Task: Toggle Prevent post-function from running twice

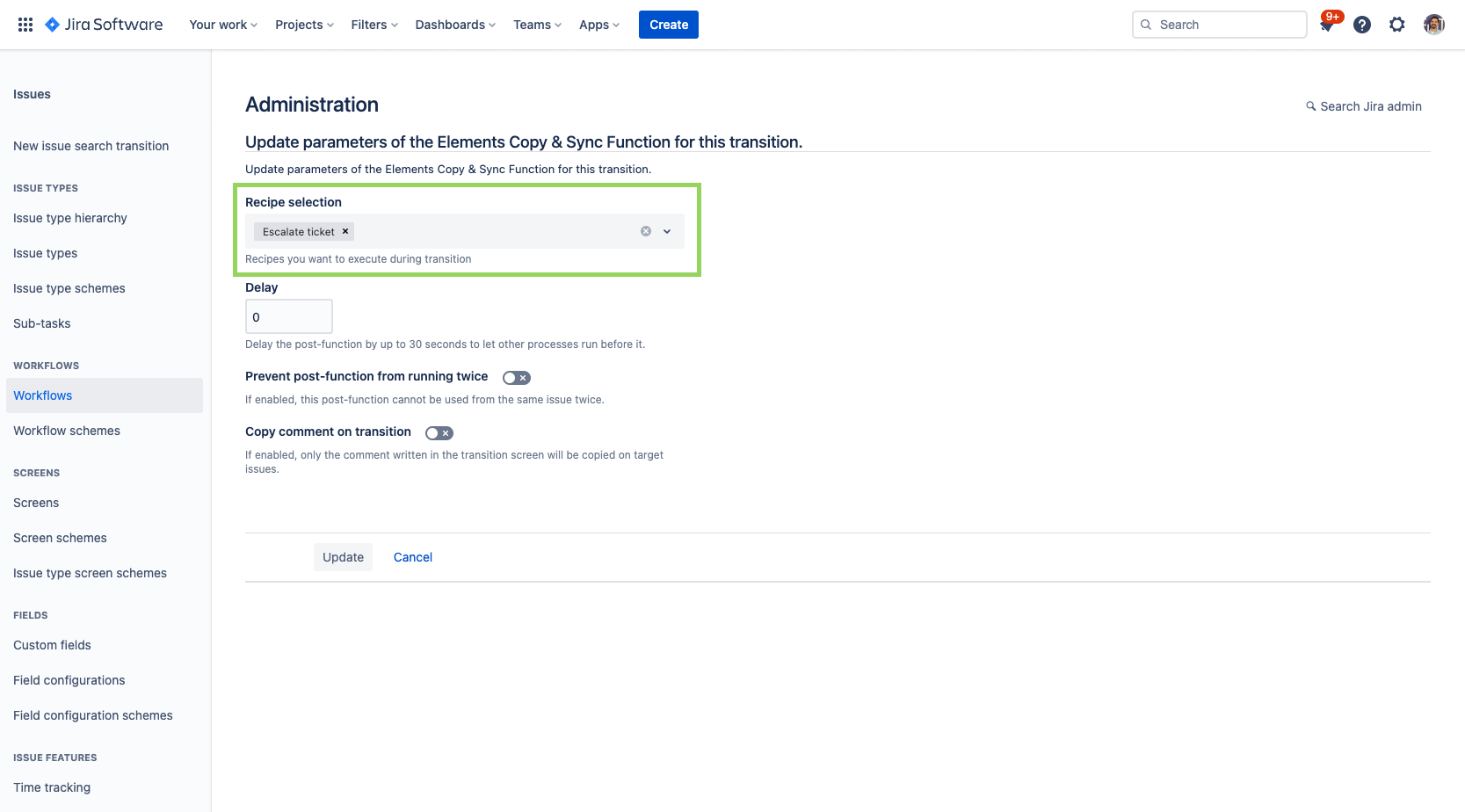Action: point(516,378)
